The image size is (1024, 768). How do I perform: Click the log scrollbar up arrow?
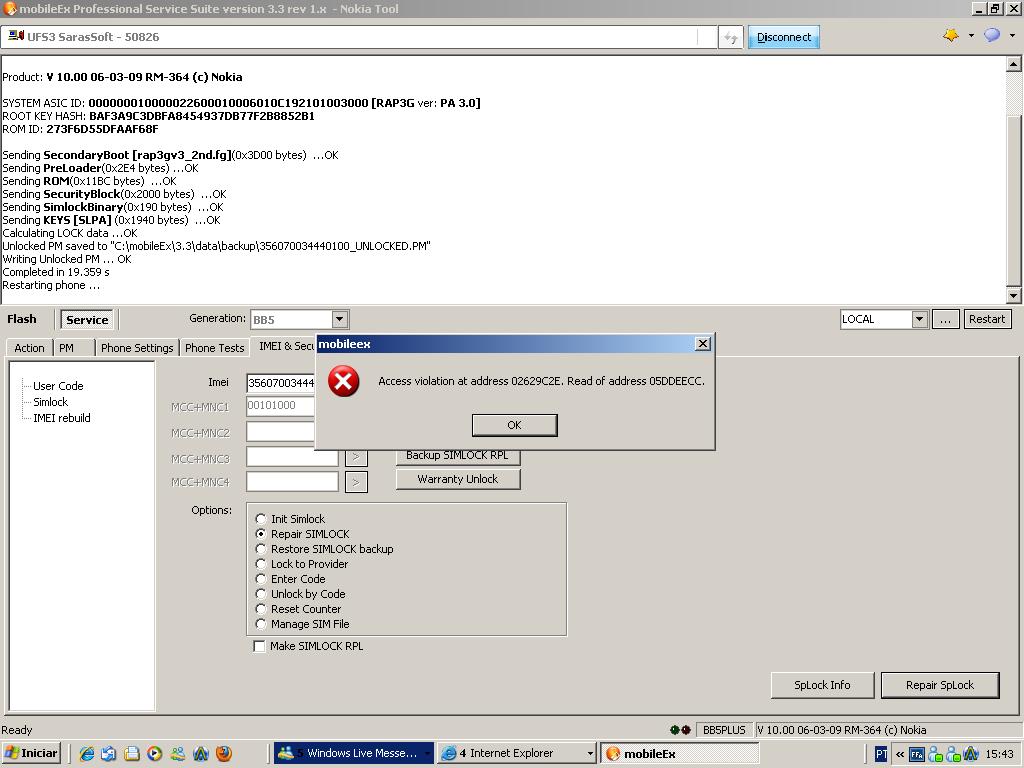pyautogui.click(x=1014, y=63)
